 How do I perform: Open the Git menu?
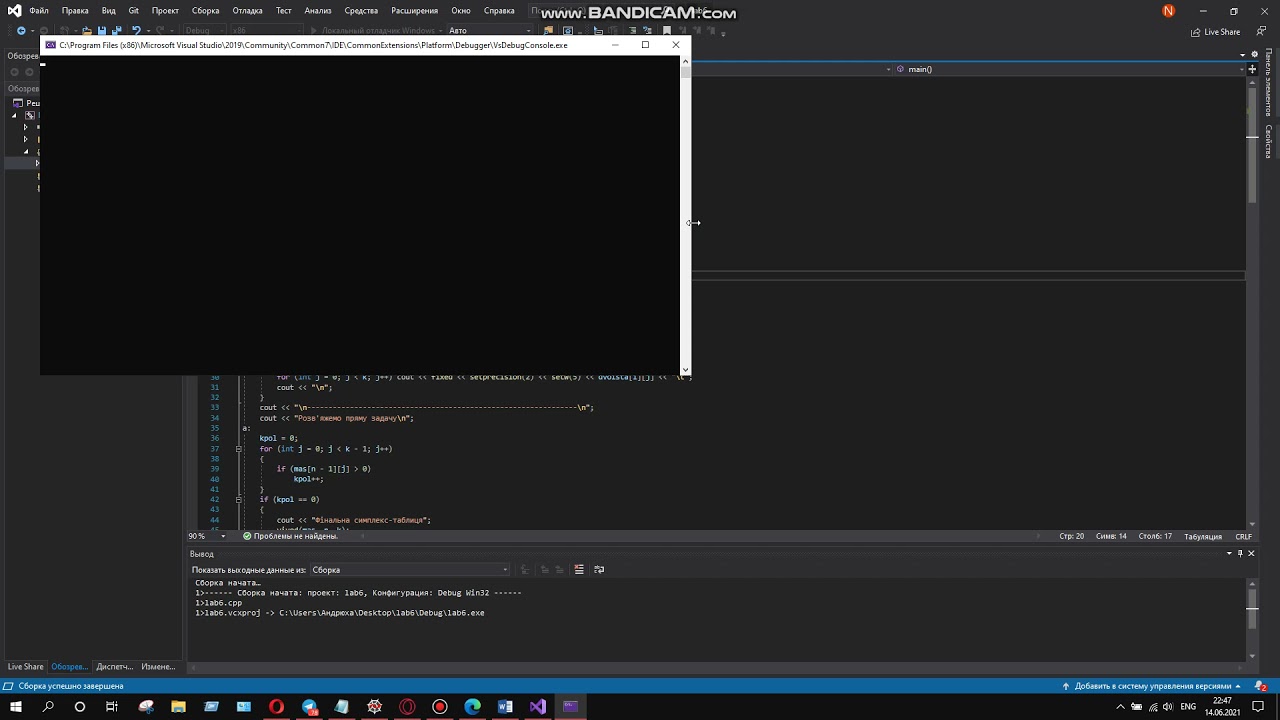point(133,11)
